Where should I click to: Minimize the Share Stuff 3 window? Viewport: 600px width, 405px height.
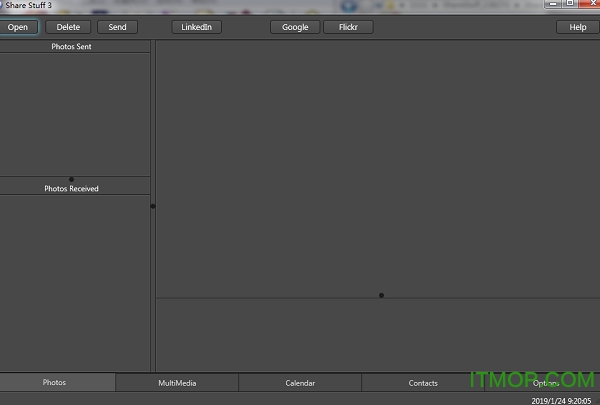553,4
